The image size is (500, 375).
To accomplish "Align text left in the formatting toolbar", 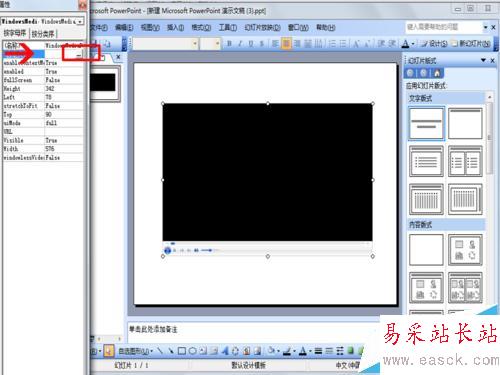I will point(275,44).
